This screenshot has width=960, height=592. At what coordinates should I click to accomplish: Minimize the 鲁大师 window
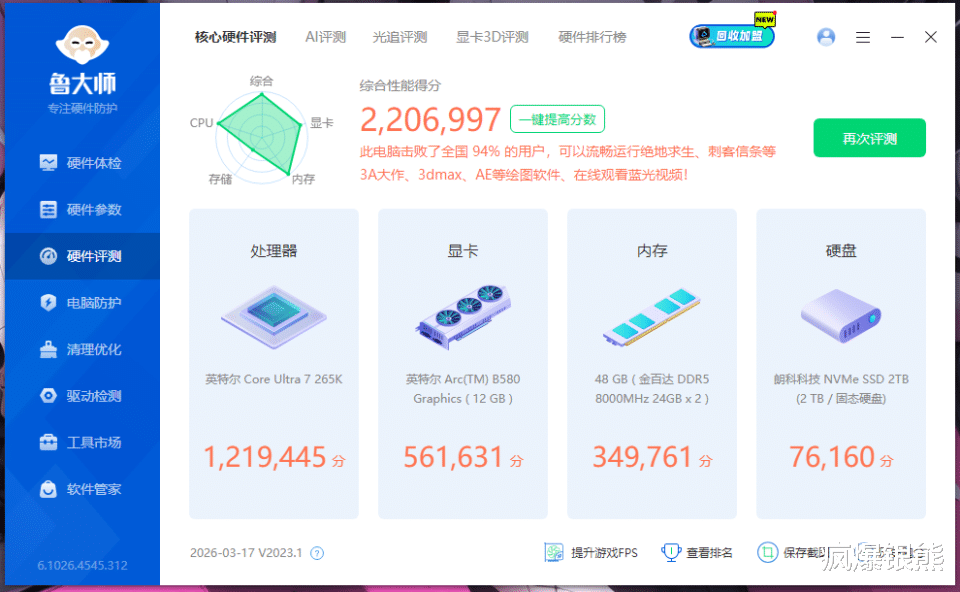pyautogui.click(x=898, y=37)
